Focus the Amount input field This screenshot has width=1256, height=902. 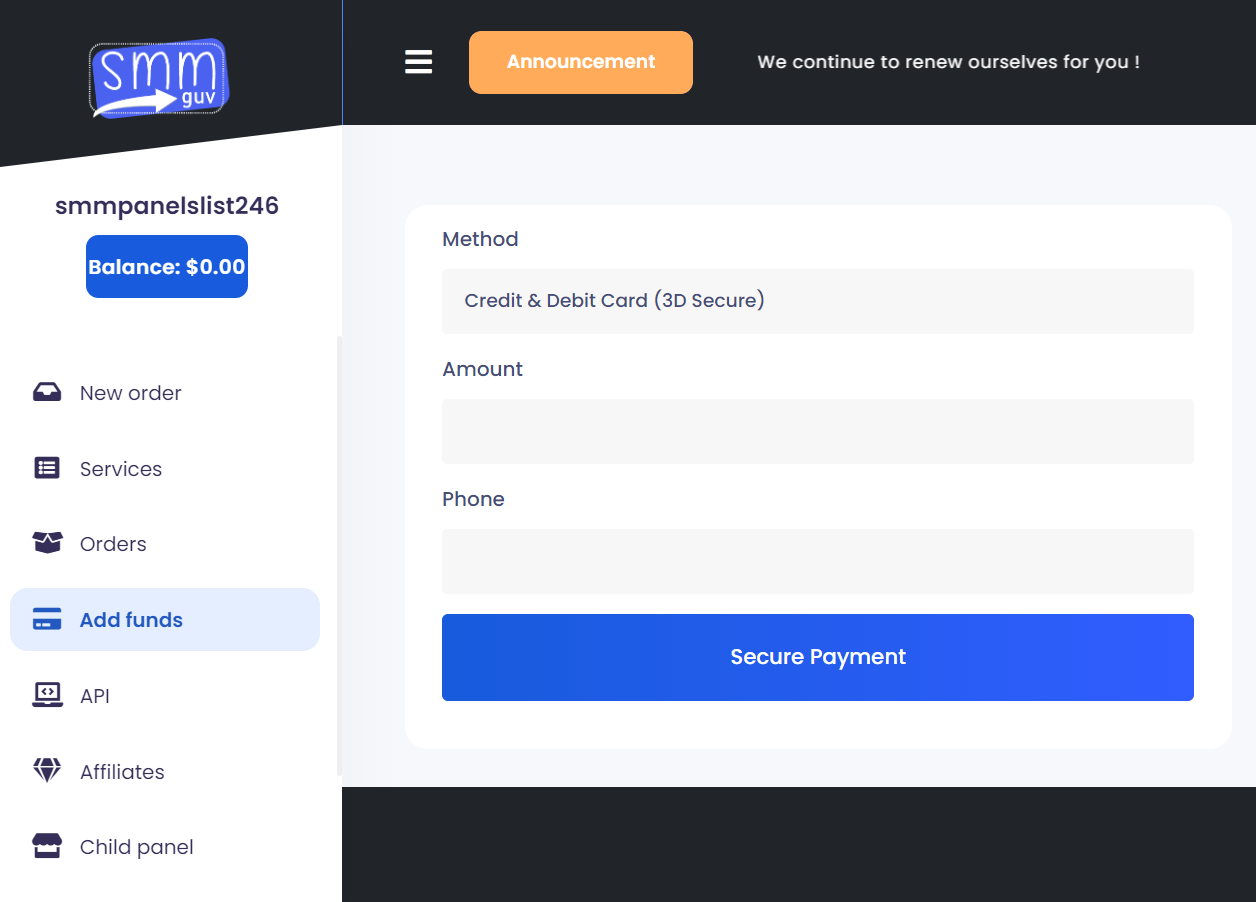coord(817,431)
